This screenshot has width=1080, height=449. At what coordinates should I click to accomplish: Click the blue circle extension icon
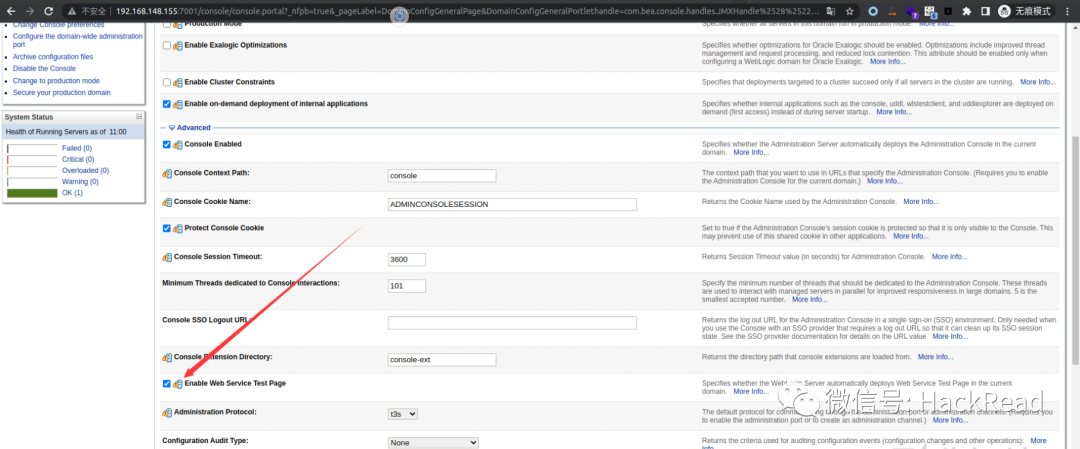point(873,11)
